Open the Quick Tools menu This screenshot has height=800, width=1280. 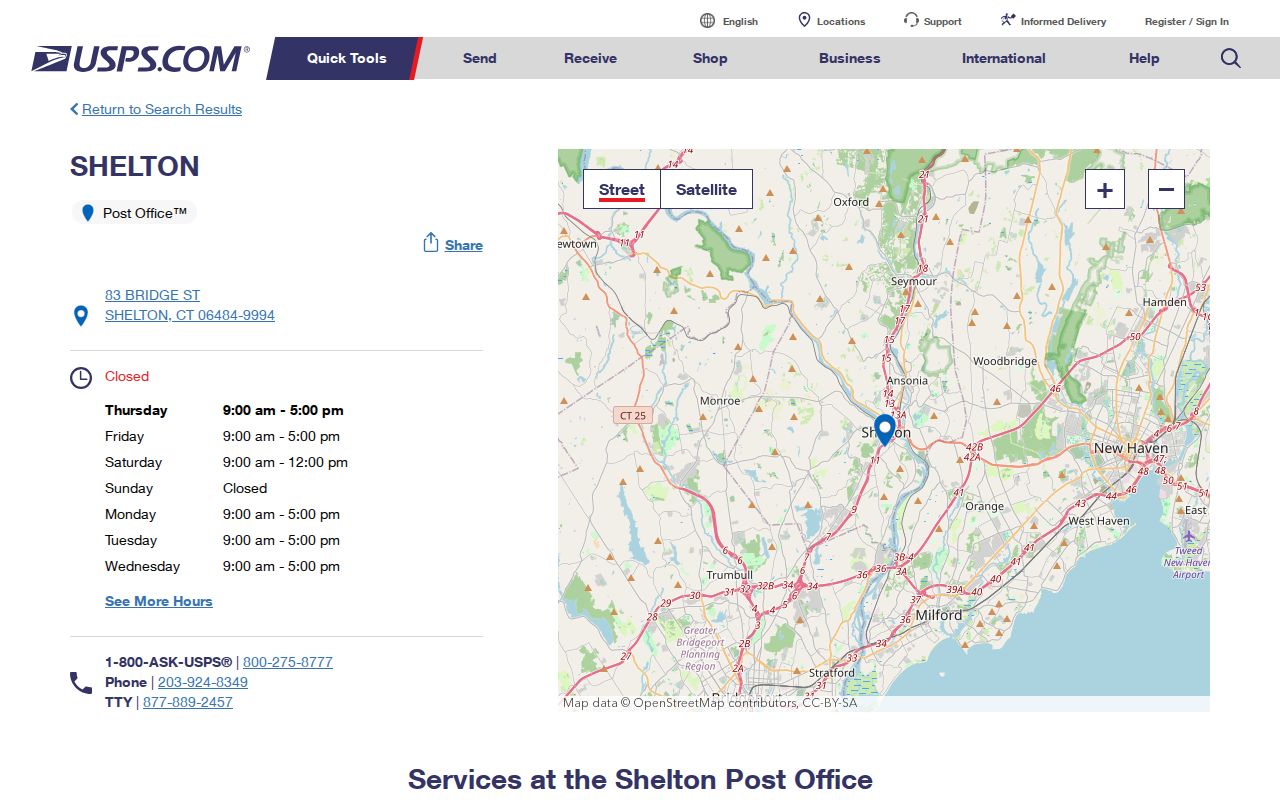pyautogui.click(x=346, y=58)
